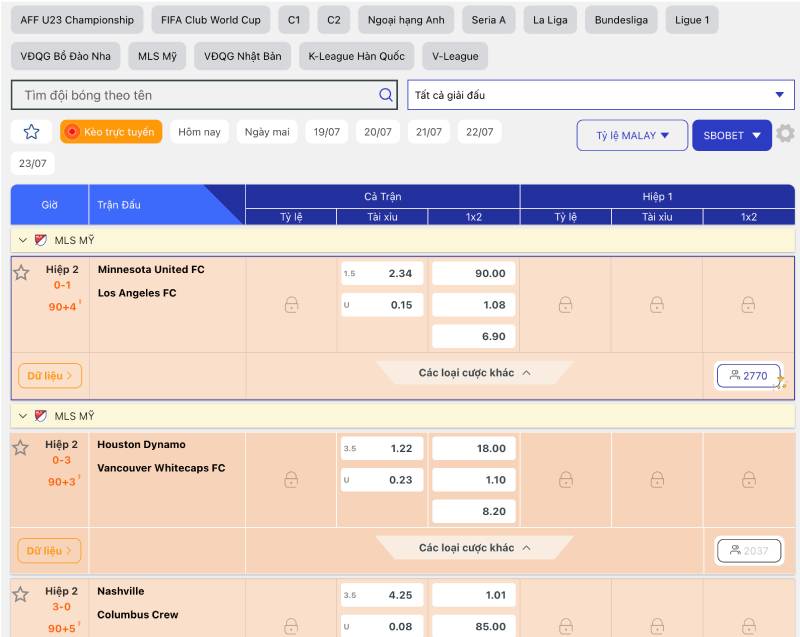800x637 pixels.
Task: Switch to the La Liga tab
Action: click(549, 20)
